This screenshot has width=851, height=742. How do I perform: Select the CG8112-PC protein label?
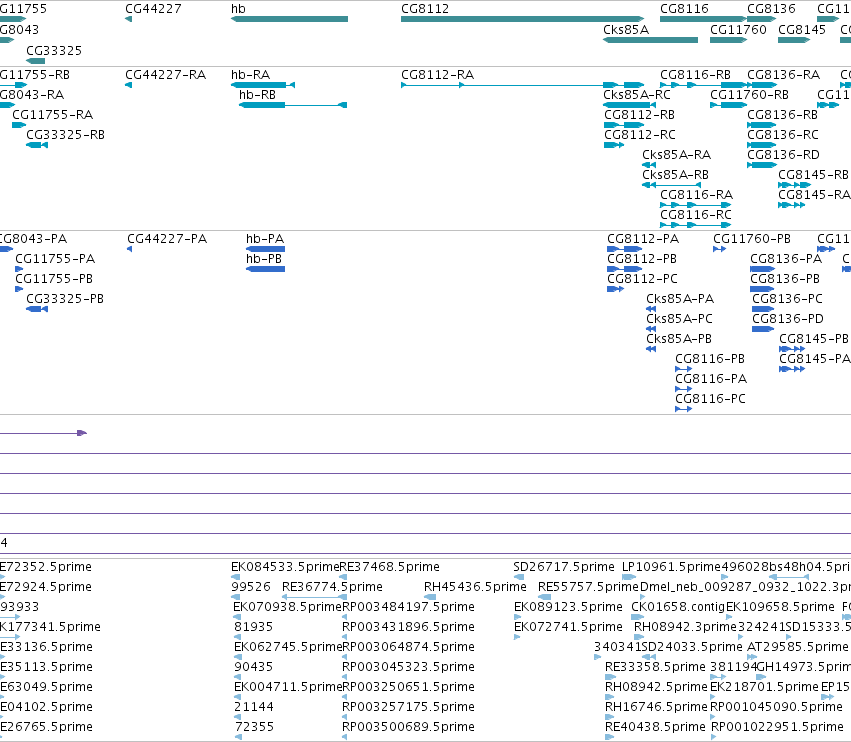642,279
